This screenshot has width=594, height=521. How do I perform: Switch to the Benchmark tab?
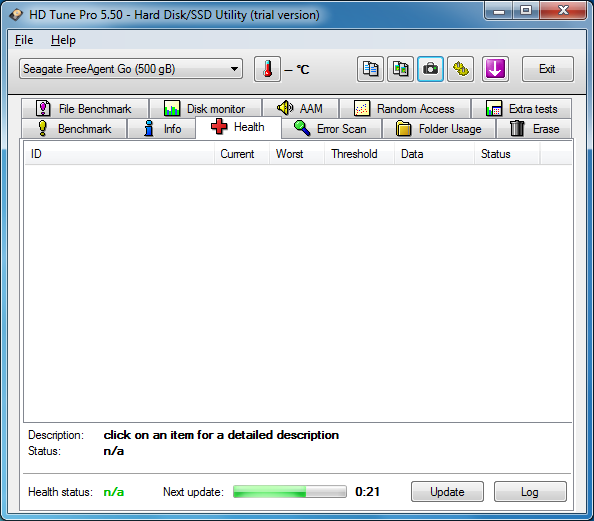tap(74, 129)
